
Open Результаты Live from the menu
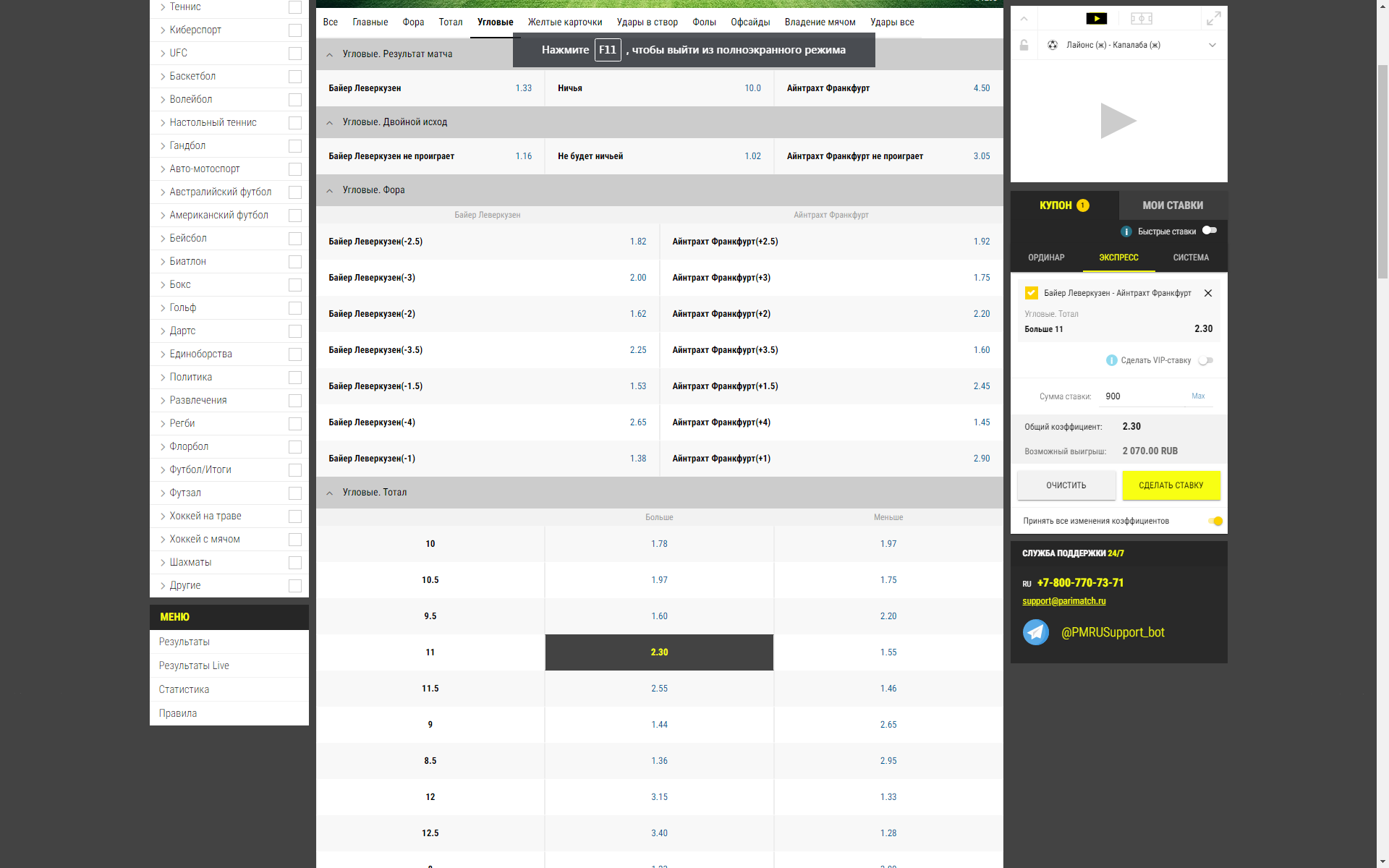(194, 665)
